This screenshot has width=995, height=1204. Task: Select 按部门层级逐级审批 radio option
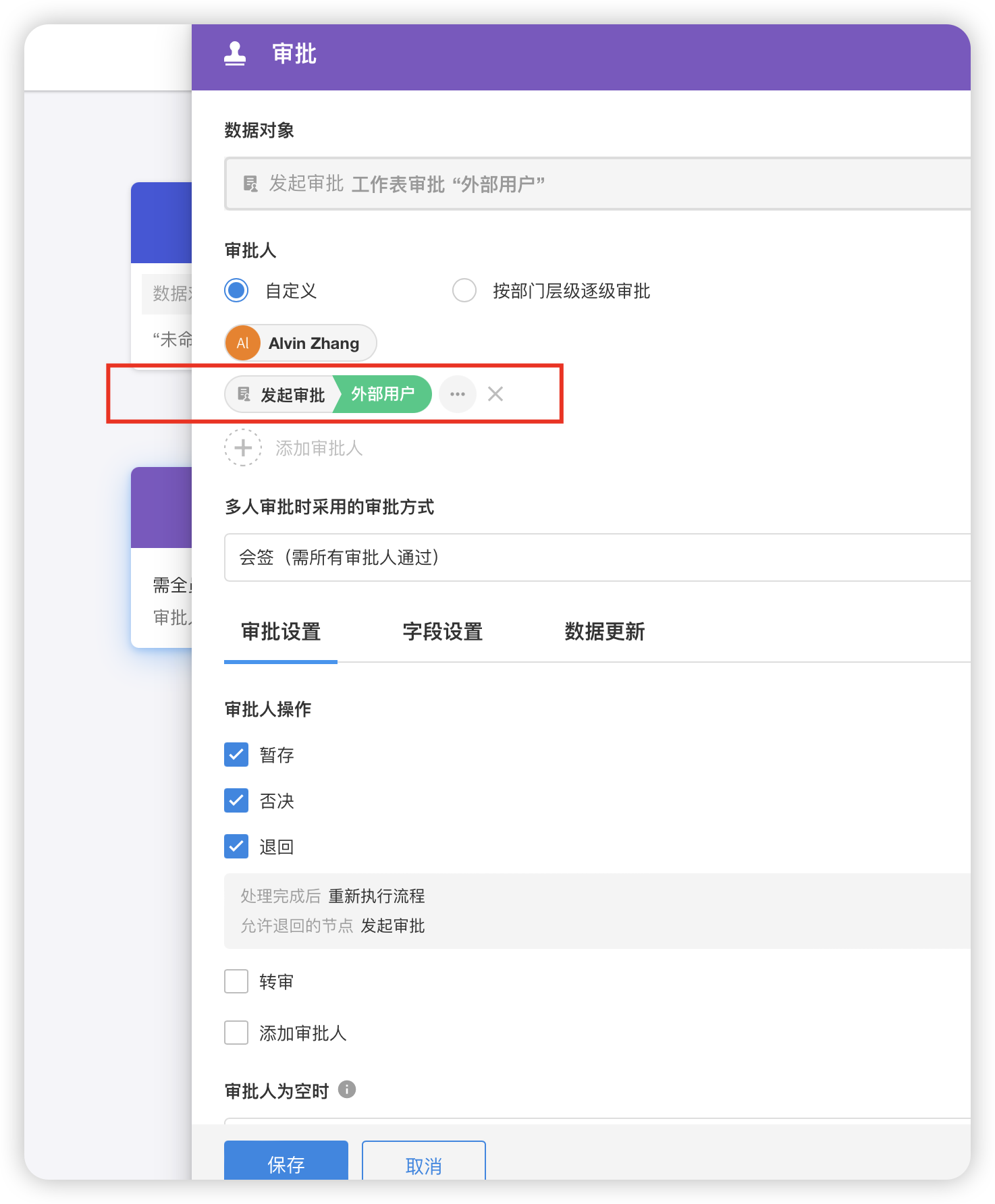(x=464, y=291)
